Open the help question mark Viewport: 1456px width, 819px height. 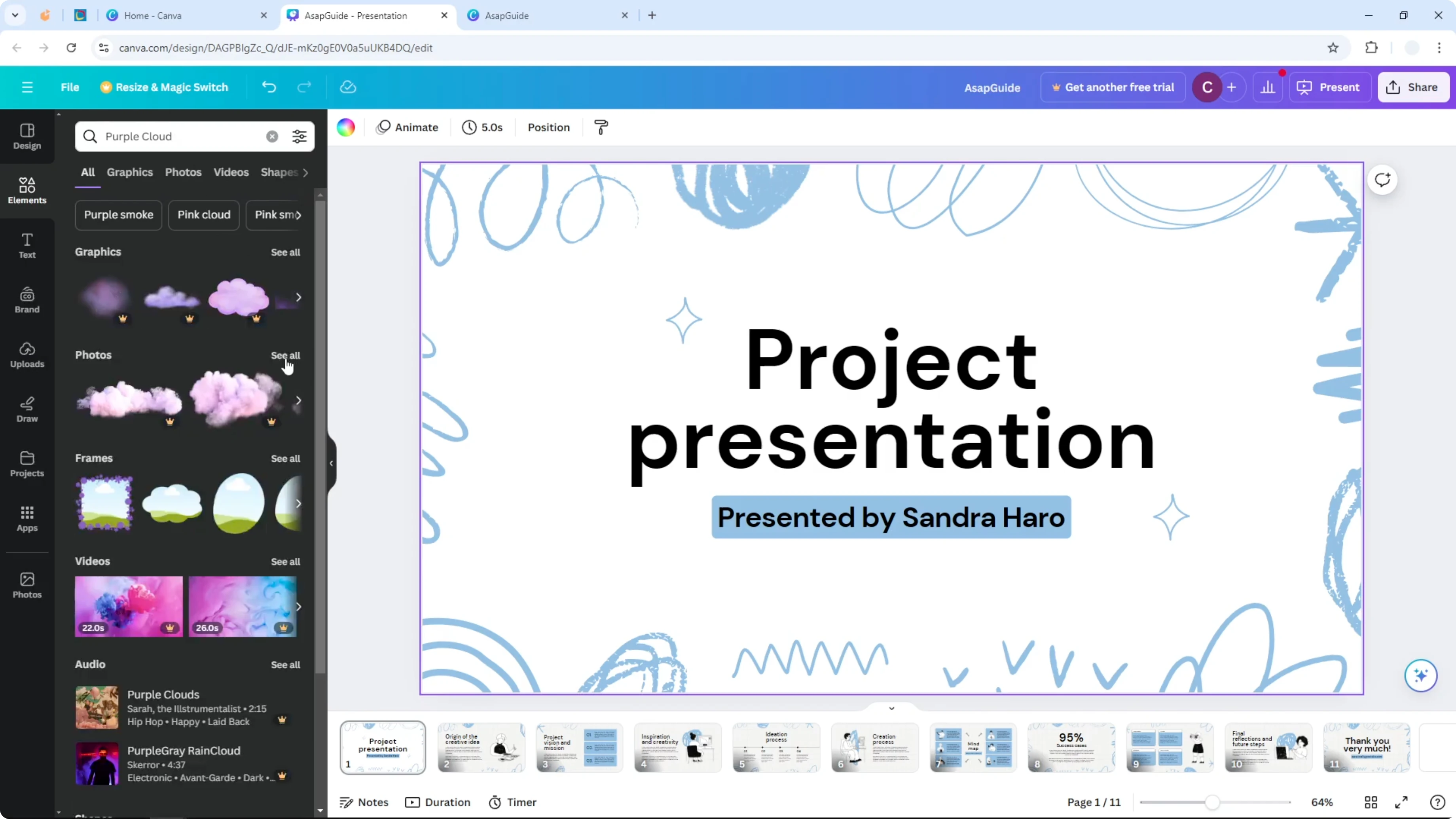pos(1437,802)
